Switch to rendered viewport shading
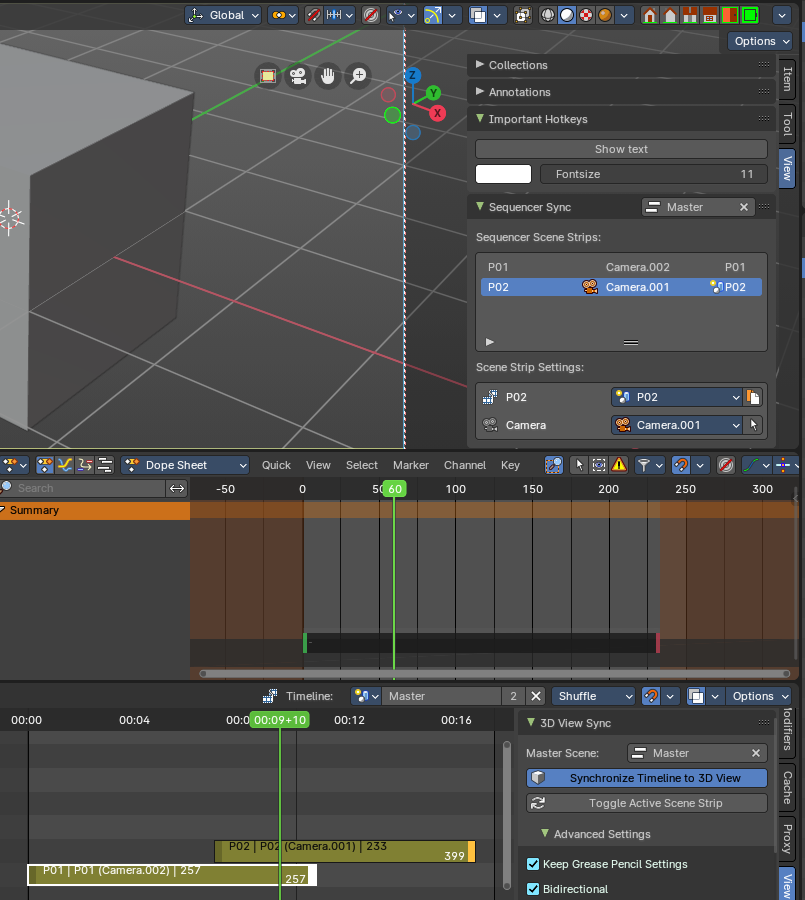The height and width of the screenshot is (900, 805). [605, 15]
